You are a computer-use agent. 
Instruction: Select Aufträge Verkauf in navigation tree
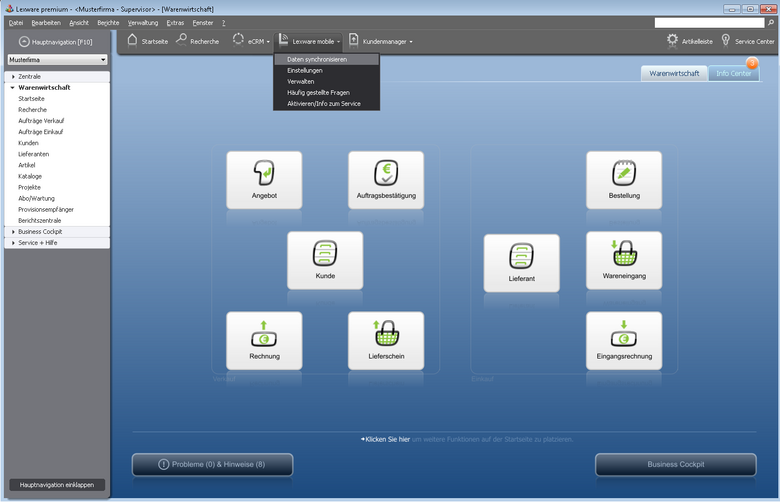pyautogui.click(x=41, y=121)
